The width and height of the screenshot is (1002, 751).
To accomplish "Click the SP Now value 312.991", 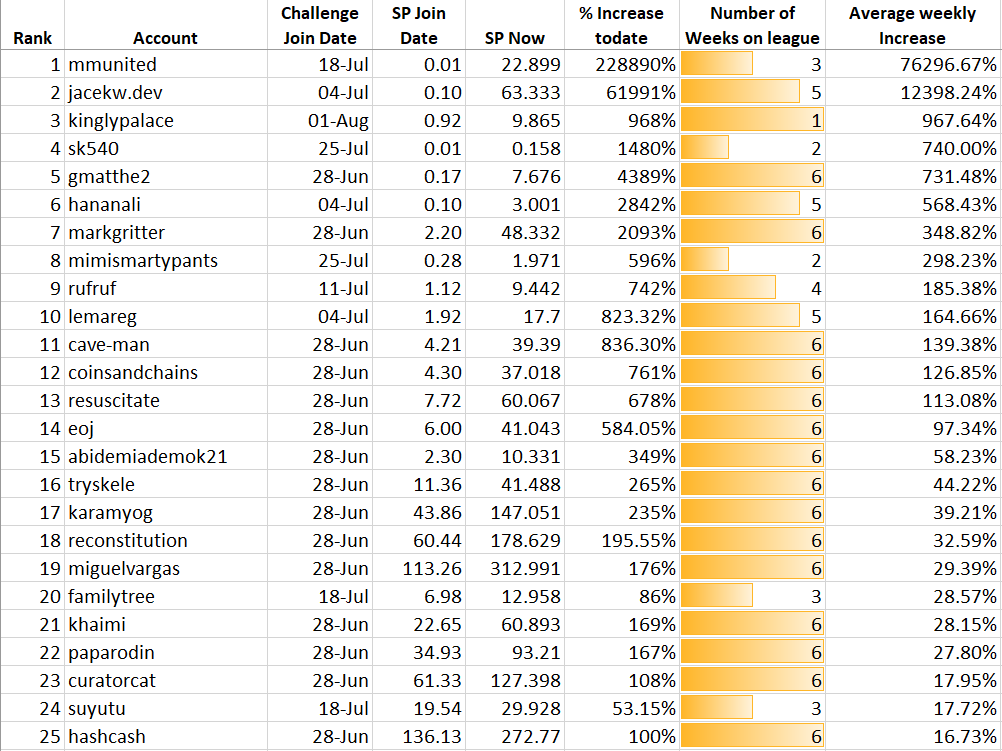I will [x=515, y=568].
